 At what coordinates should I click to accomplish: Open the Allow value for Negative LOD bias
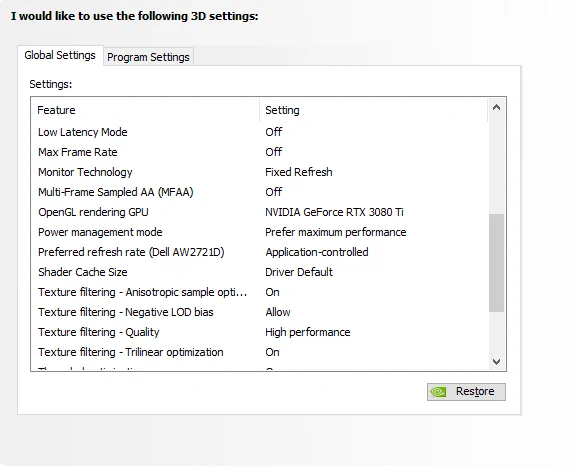(x=278, y=312)
